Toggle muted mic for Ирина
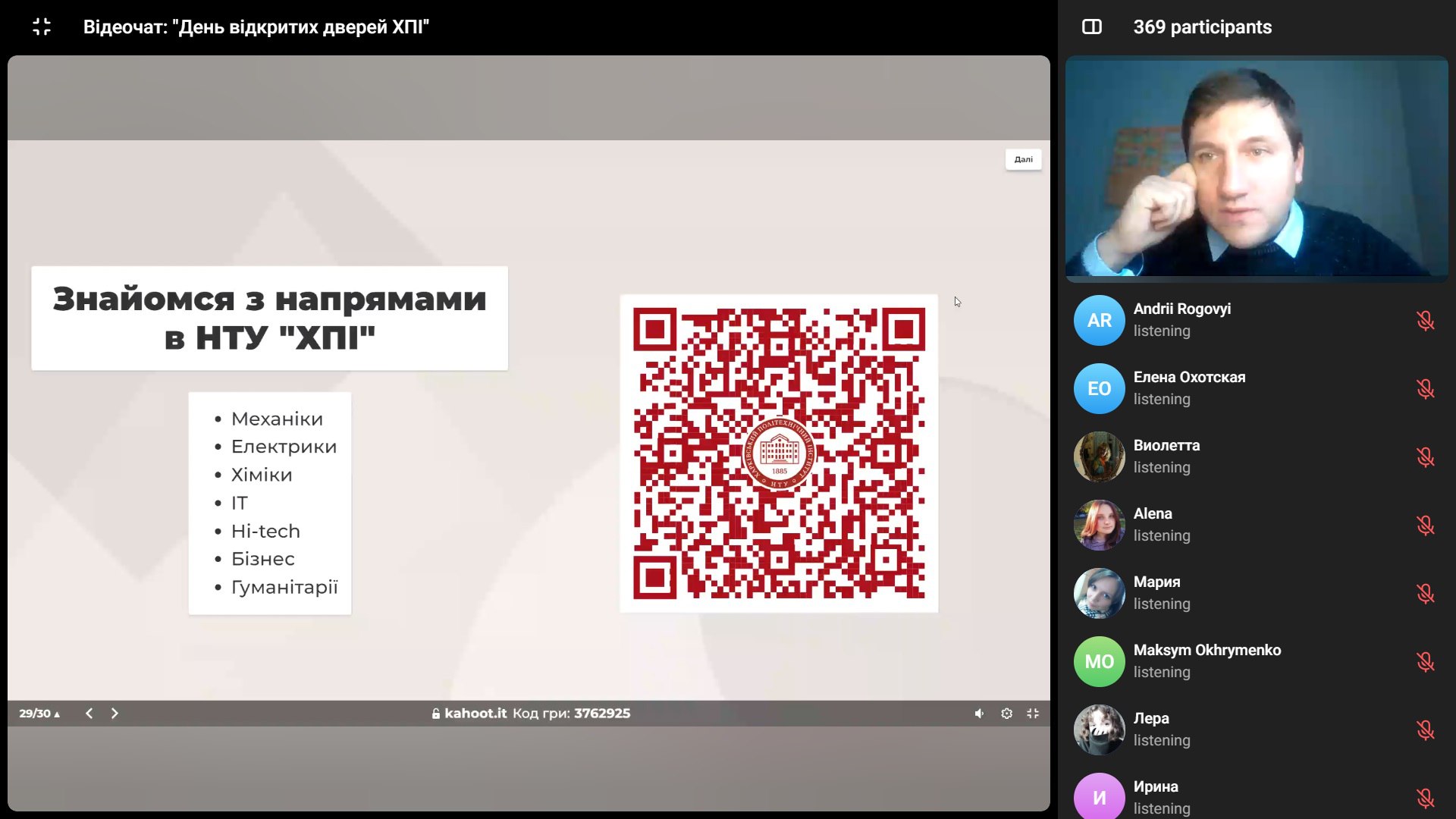Image resolution: width=1456 pixels, height=819 pixels. (1425, 798)
